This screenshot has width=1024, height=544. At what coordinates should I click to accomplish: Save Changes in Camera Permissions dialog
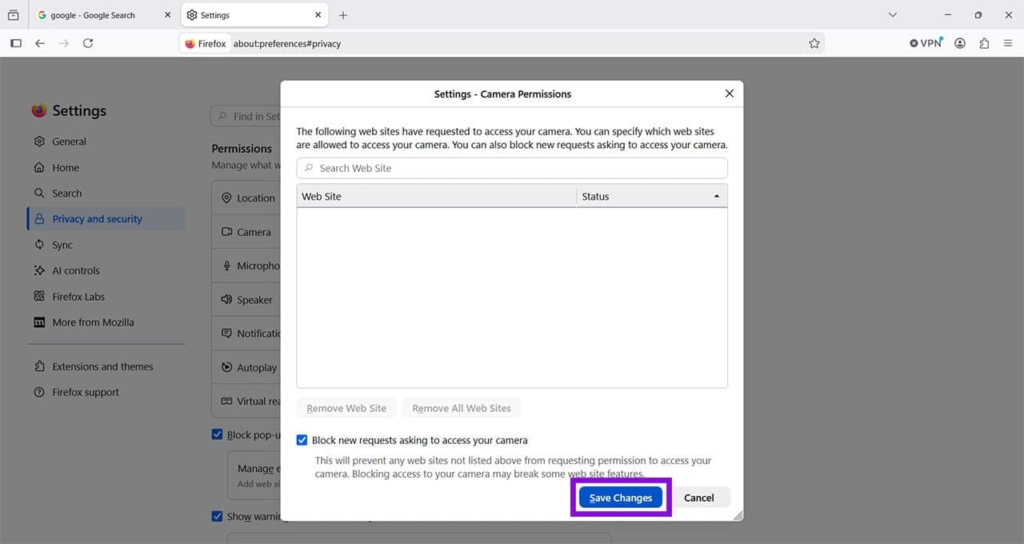tap(620, 498)
